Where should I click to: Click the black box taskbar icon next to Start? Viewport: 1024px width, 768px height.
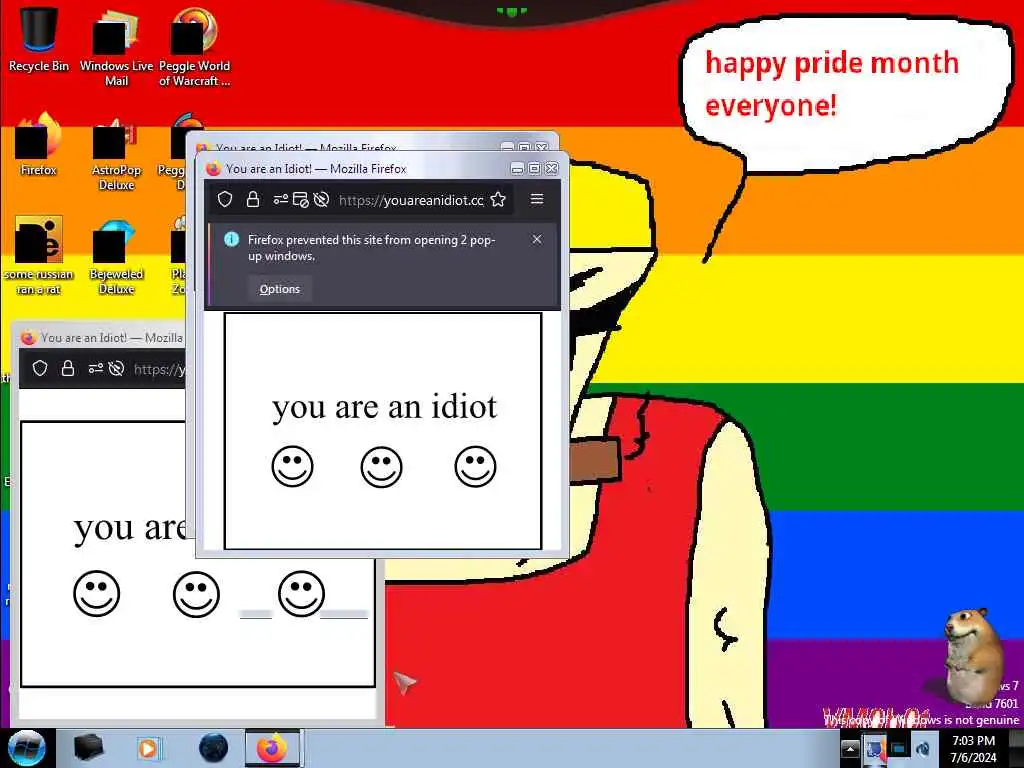click(x=88, y=748)
